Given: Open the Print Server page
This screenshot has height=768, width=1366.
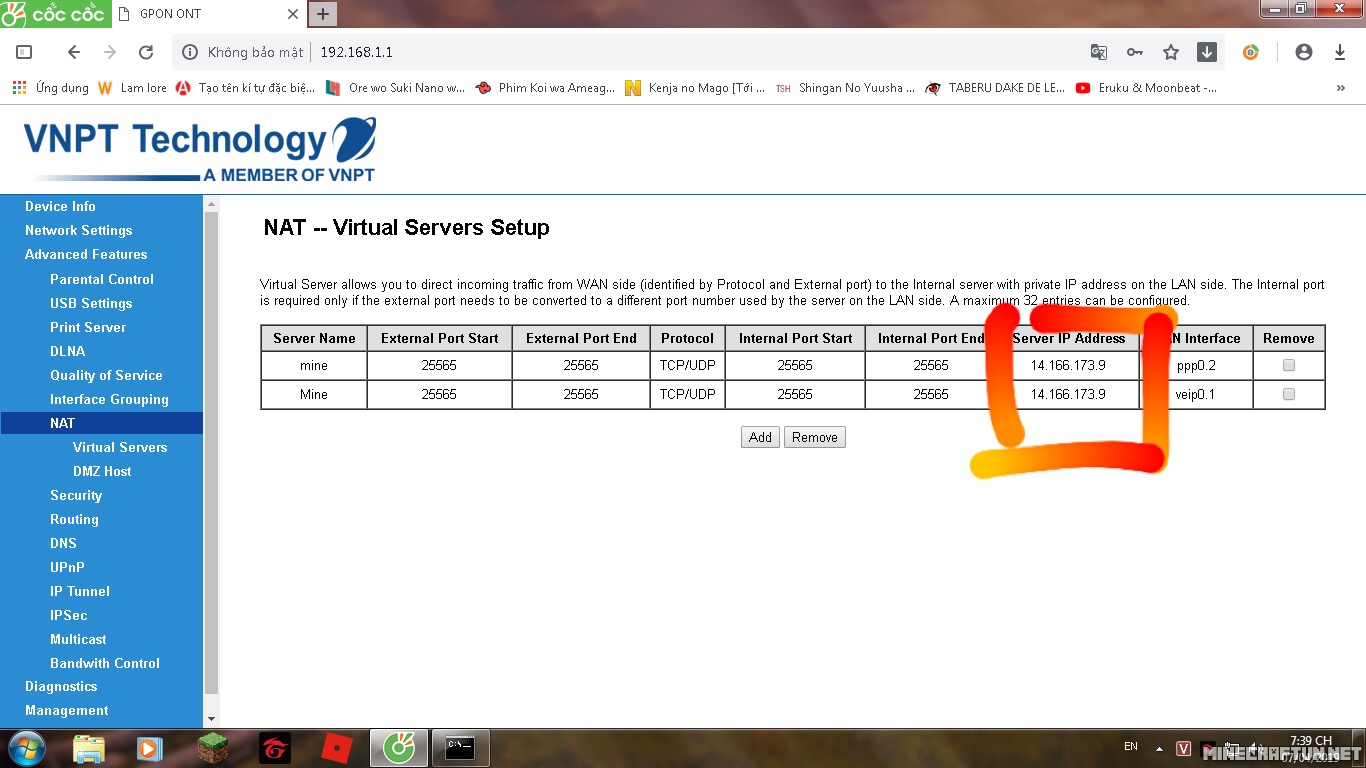Looking at the screenshot, I should [x=88, y=327].
